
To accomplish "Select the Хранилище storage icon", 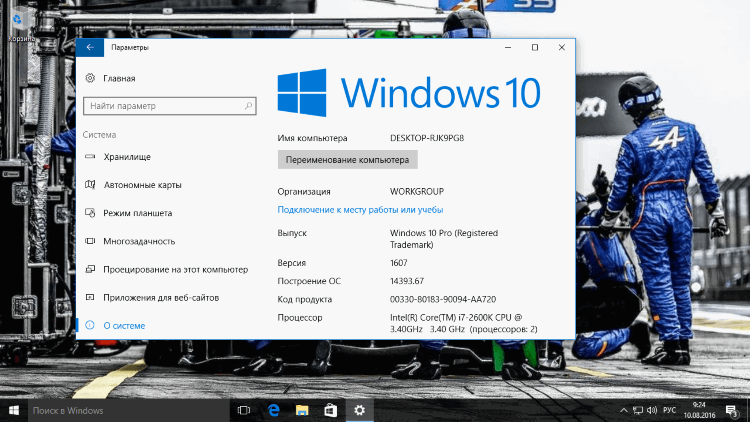I will (90, 156).
